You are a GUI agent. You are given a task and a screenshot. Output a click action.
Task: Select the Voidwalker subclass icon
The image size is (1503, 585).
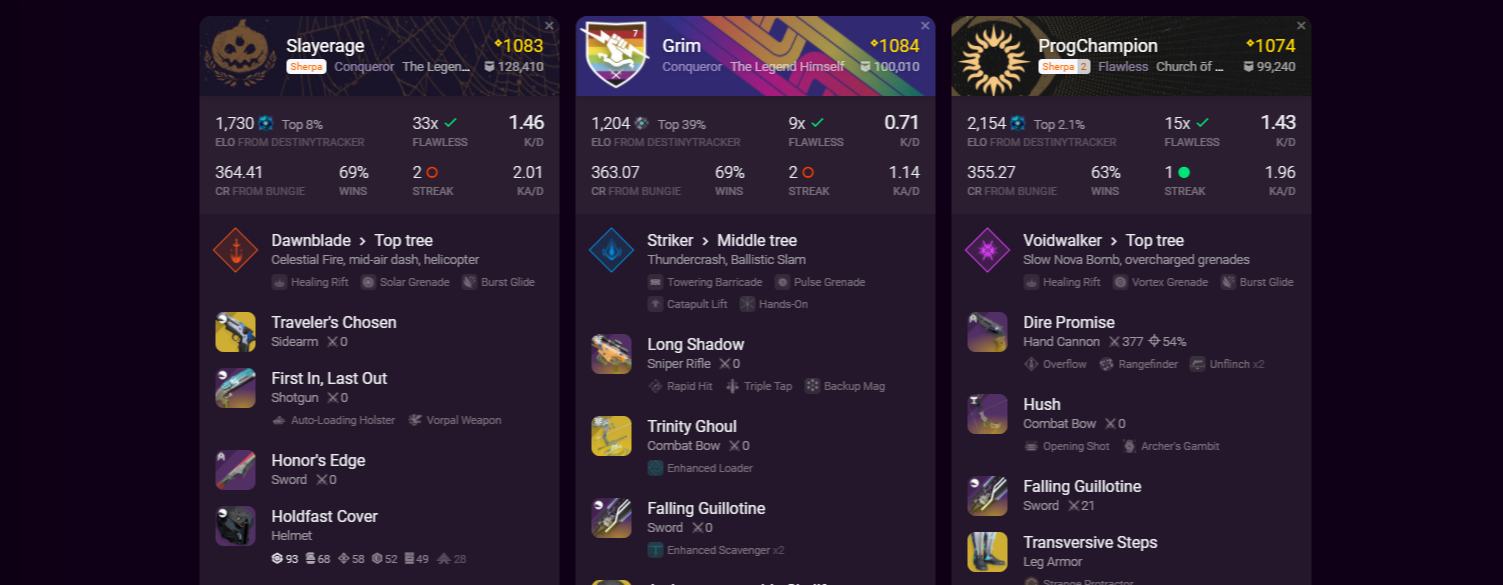click(987, 250)
